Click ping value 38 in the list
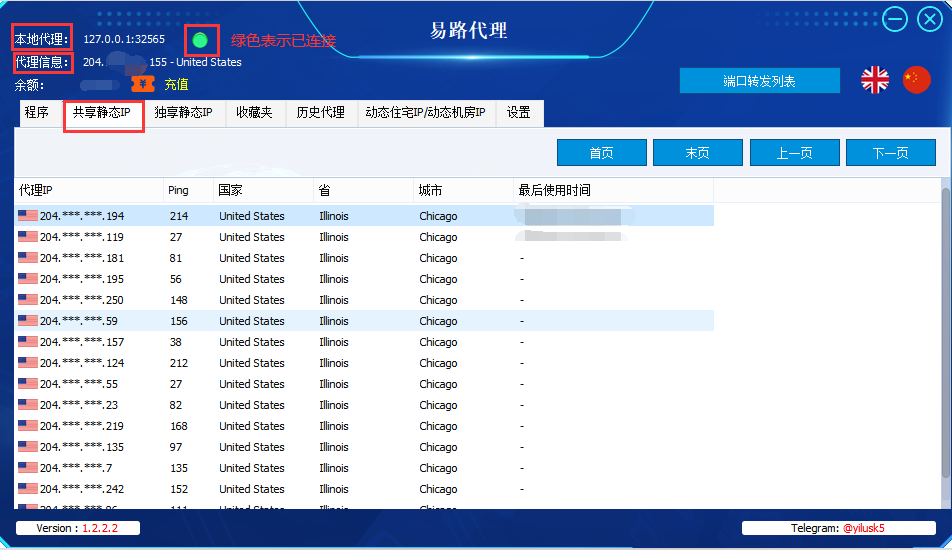 tap(176, 342)
